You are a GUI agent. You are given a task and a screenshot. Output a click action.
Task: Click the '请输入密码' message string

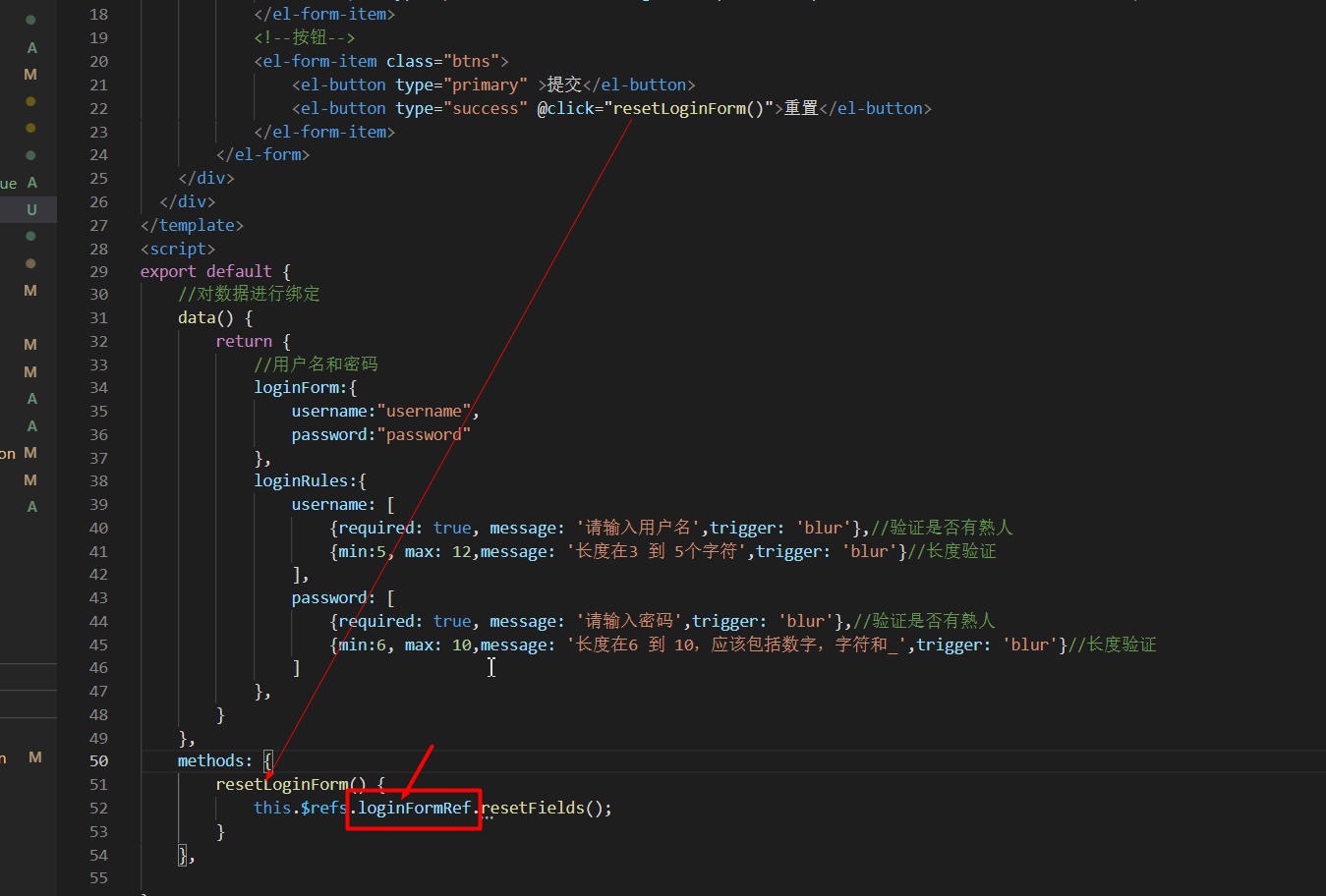629,621
